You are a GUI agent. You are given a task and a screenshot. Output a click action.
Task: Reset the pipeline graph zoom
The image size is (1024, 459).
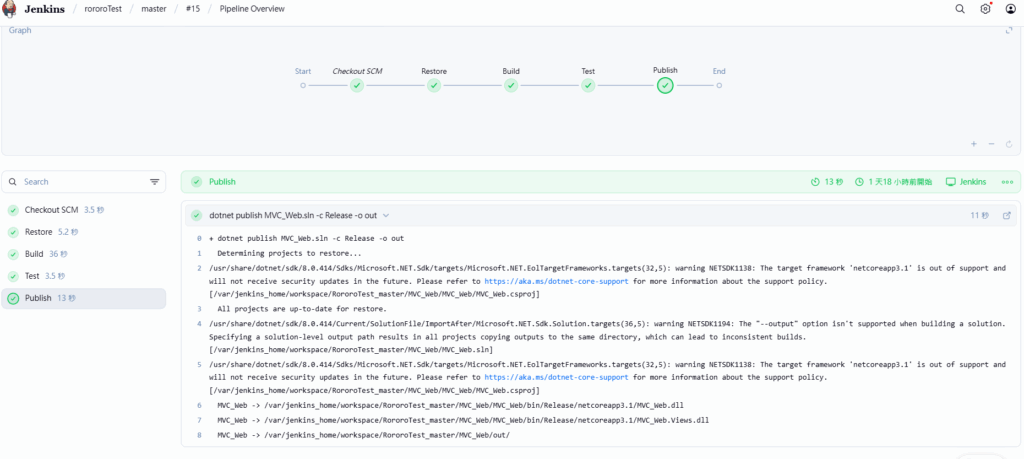pos(1008,144)
